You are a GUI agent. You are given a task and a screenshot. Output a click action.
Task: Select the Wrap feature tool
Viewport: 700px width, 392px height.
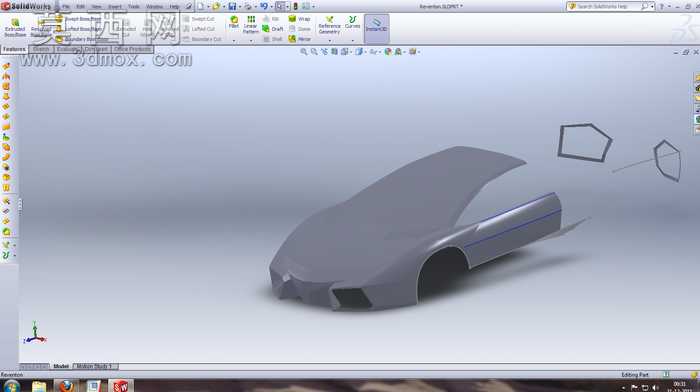click(300, 19)
